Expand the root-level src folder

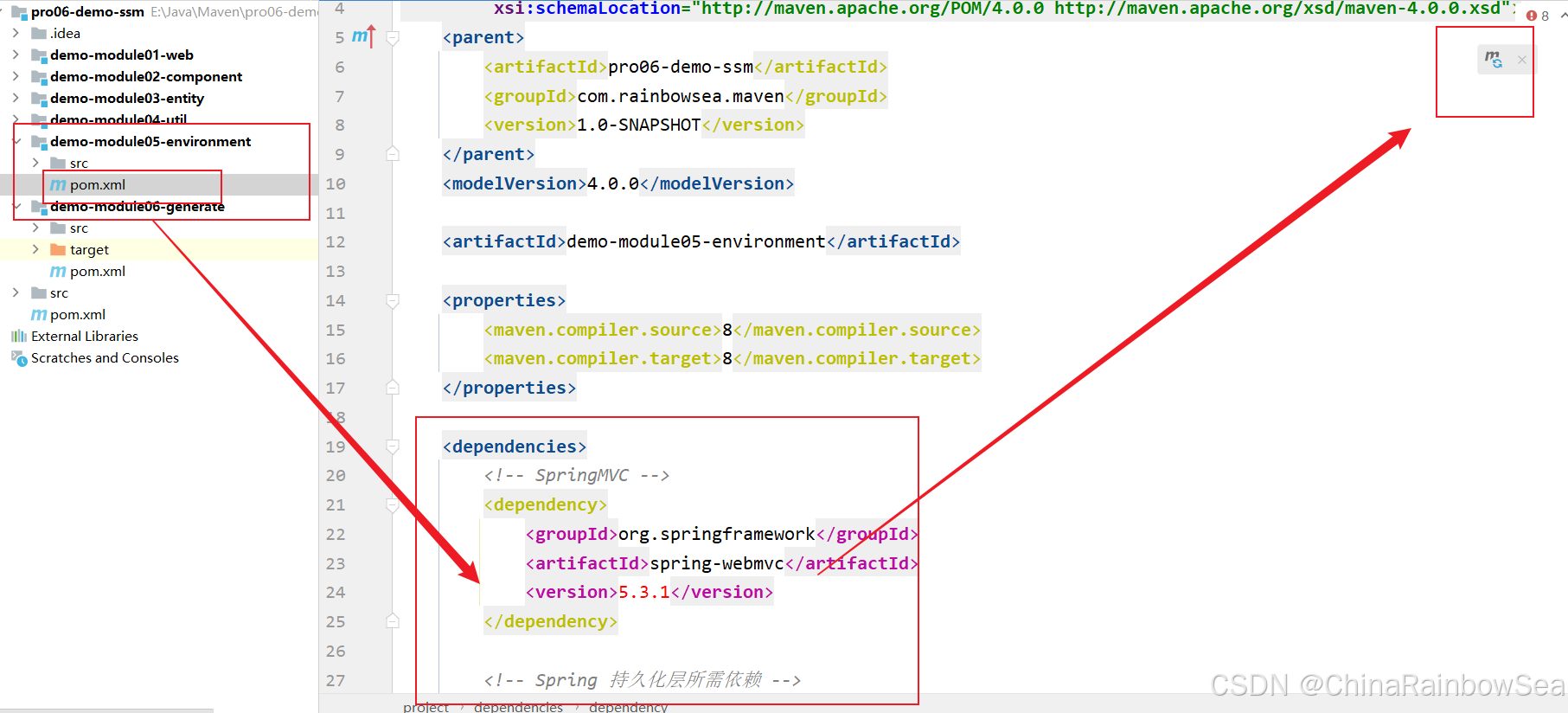click(x=16, y=292)
